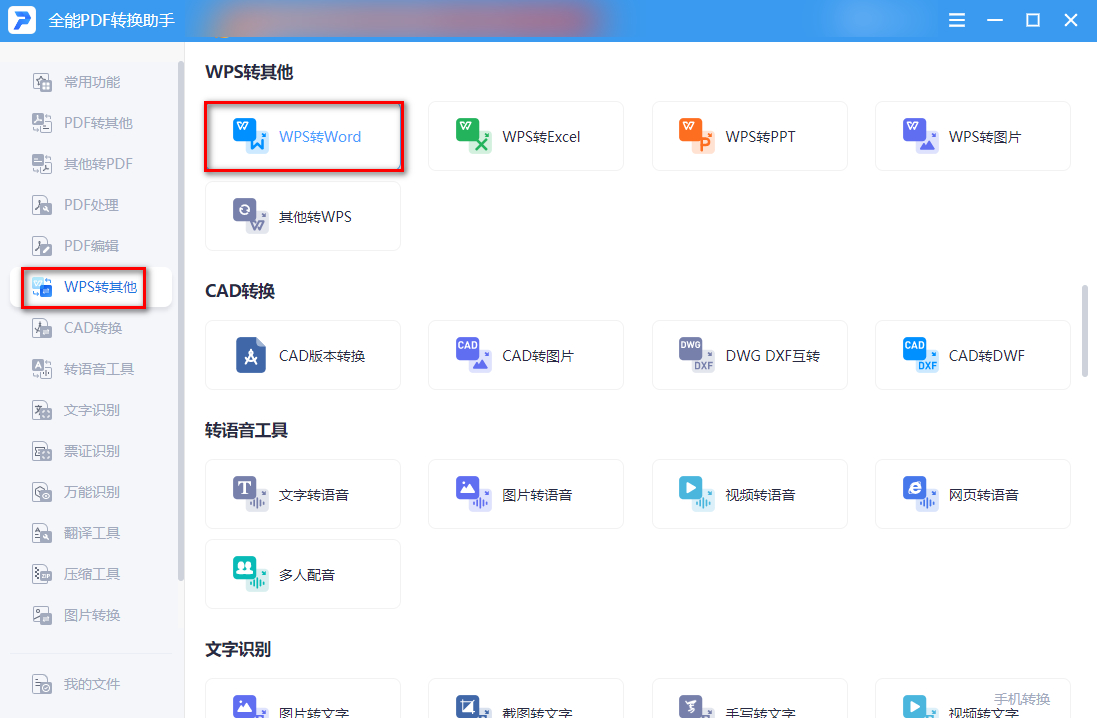Open the 网页转语音 converter

pos(972,494)
